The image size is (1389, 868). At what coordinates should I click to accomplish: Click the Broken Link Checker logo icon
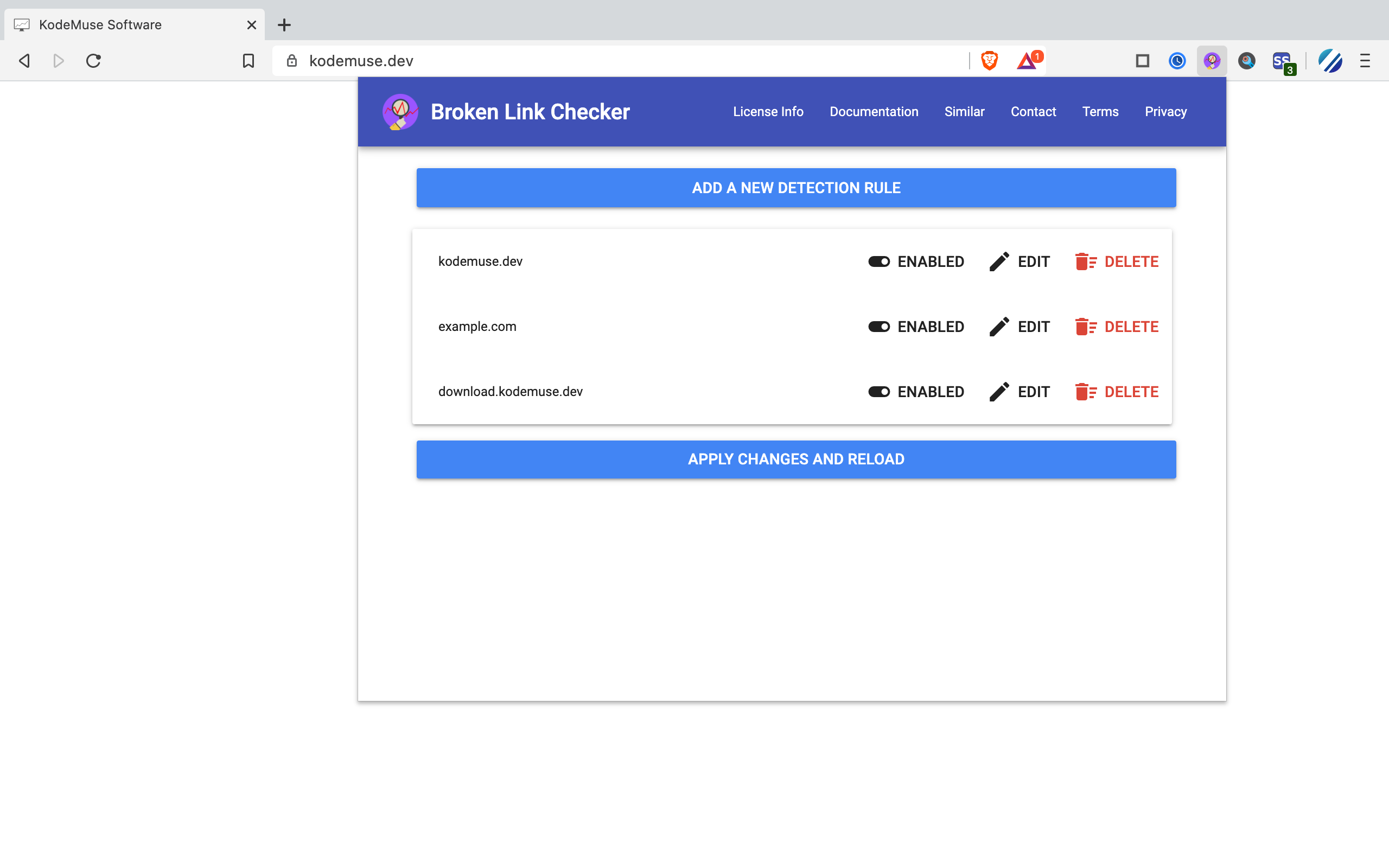pos(400,112)
